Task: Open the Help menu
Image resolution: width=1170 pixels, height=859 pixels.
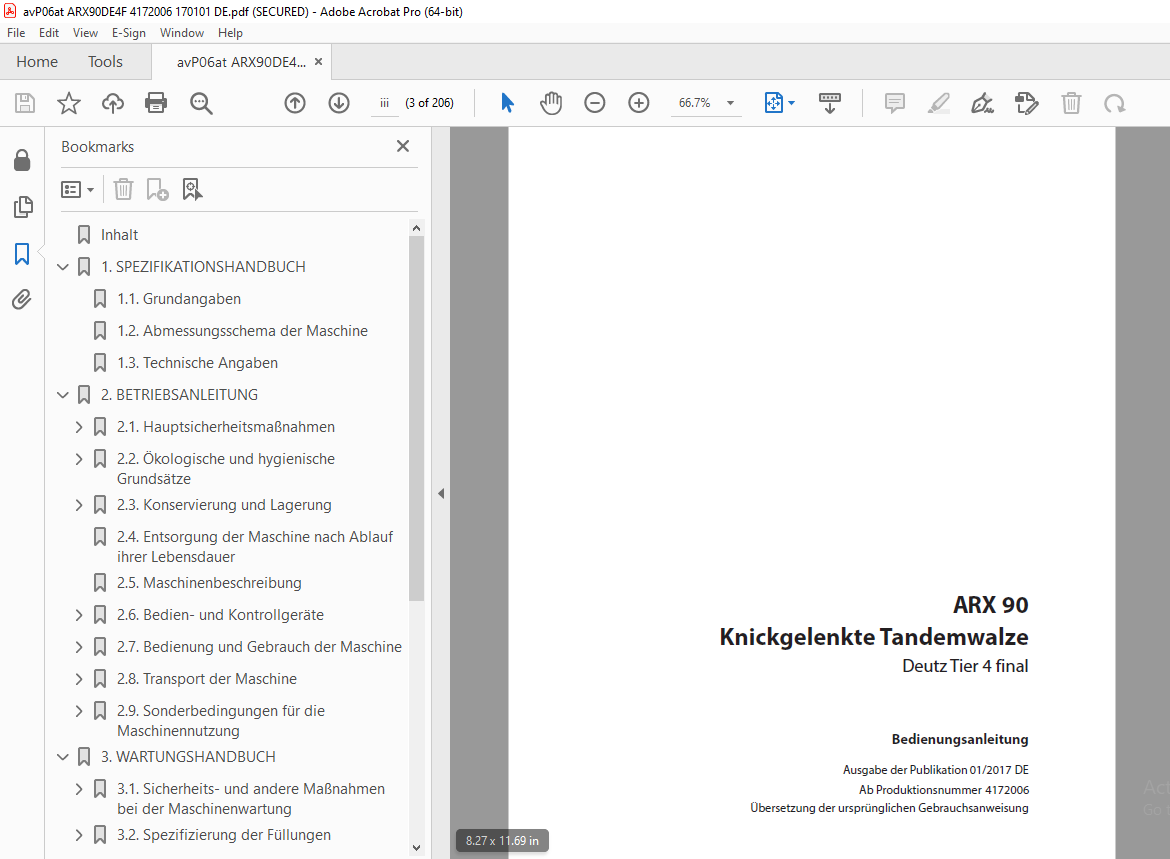Action: pos(230,33)
